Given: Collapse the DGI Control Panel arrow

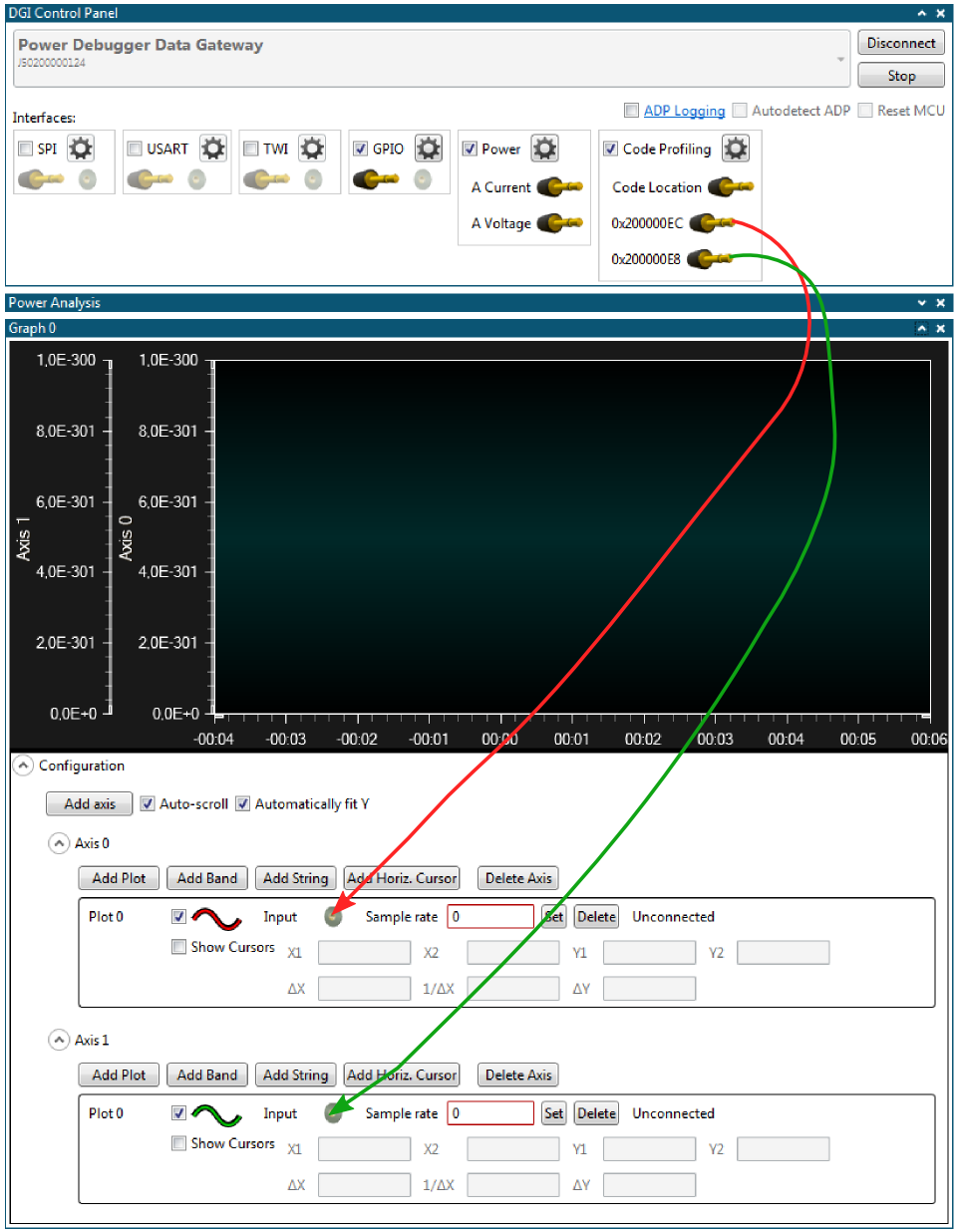Looking at the screenshot, I should [x=921, y=13].
